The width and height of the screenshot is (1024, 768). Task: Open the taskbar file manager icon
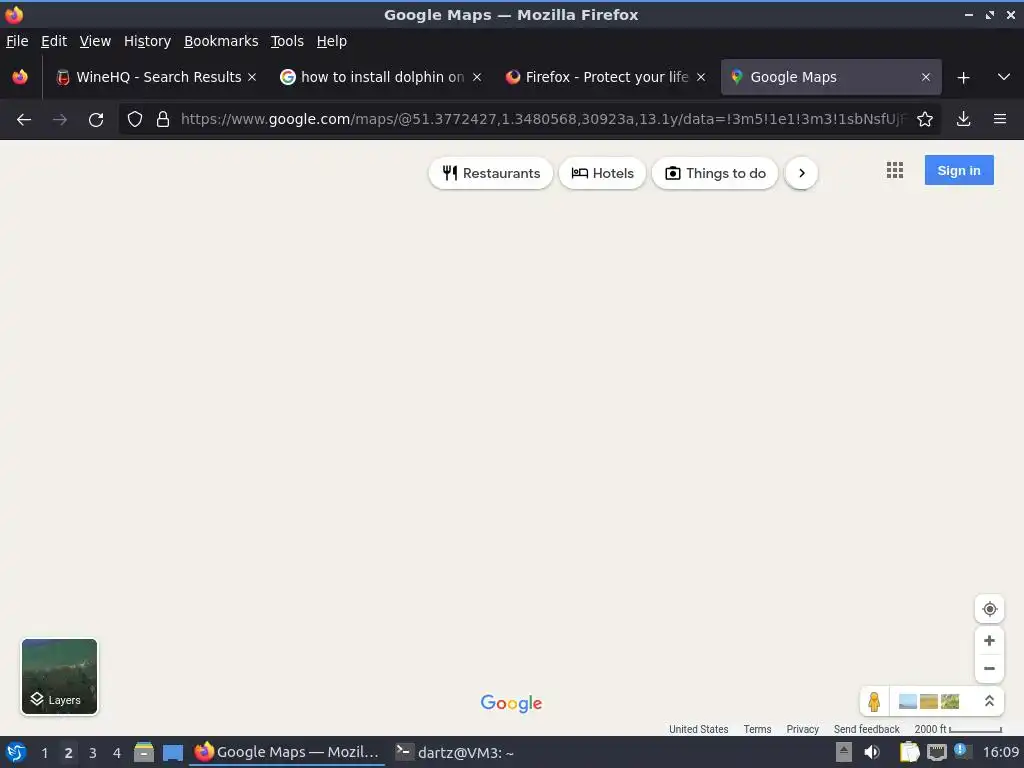tap(144, 752)
